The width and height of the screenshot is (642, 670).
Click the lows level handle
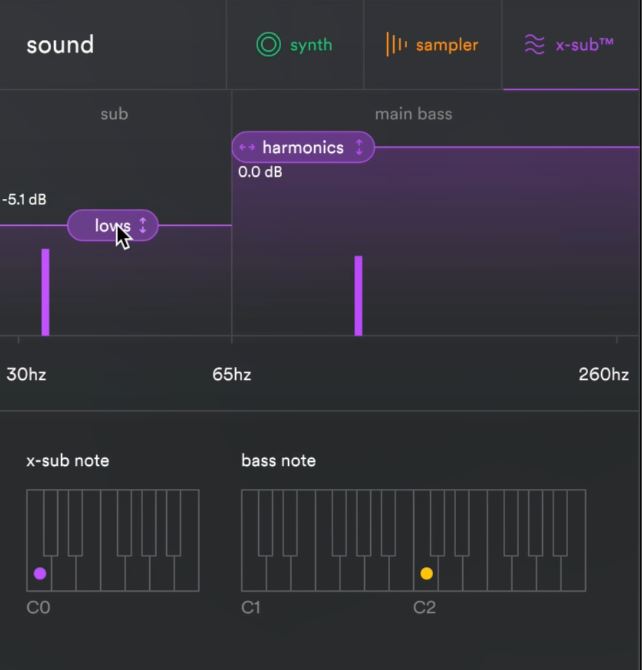pos(113,226)
